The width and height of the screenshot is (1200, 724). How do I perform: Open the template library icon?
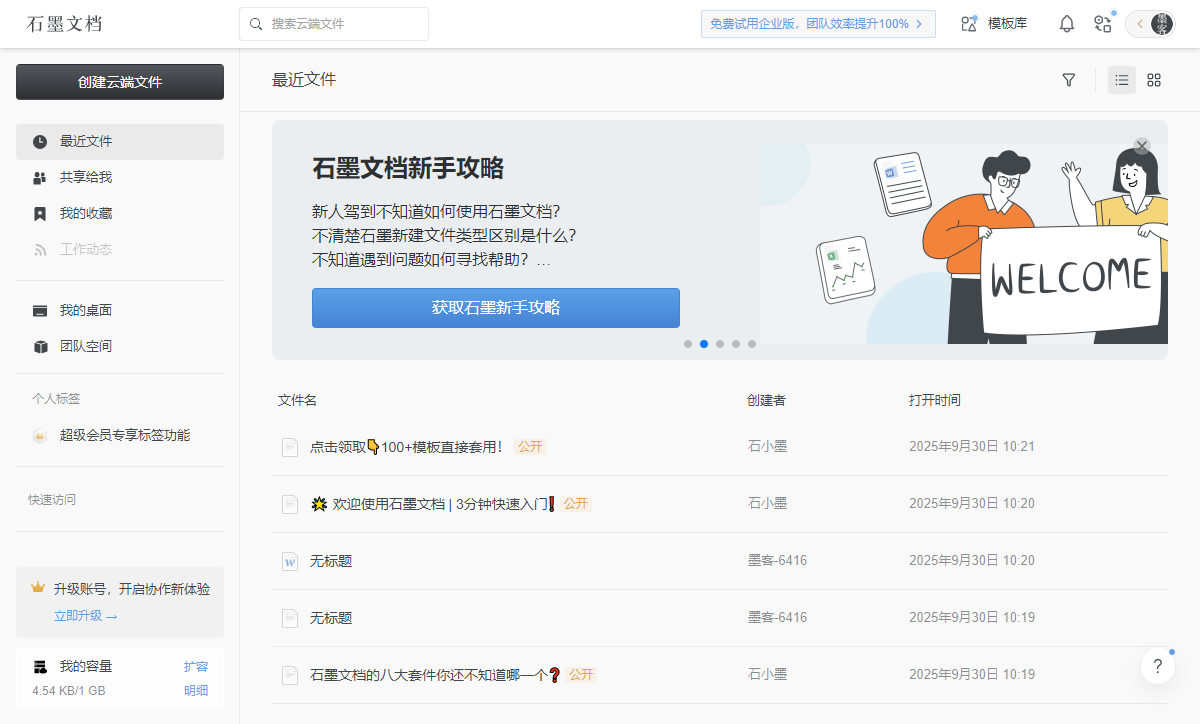tap(969, 24)
